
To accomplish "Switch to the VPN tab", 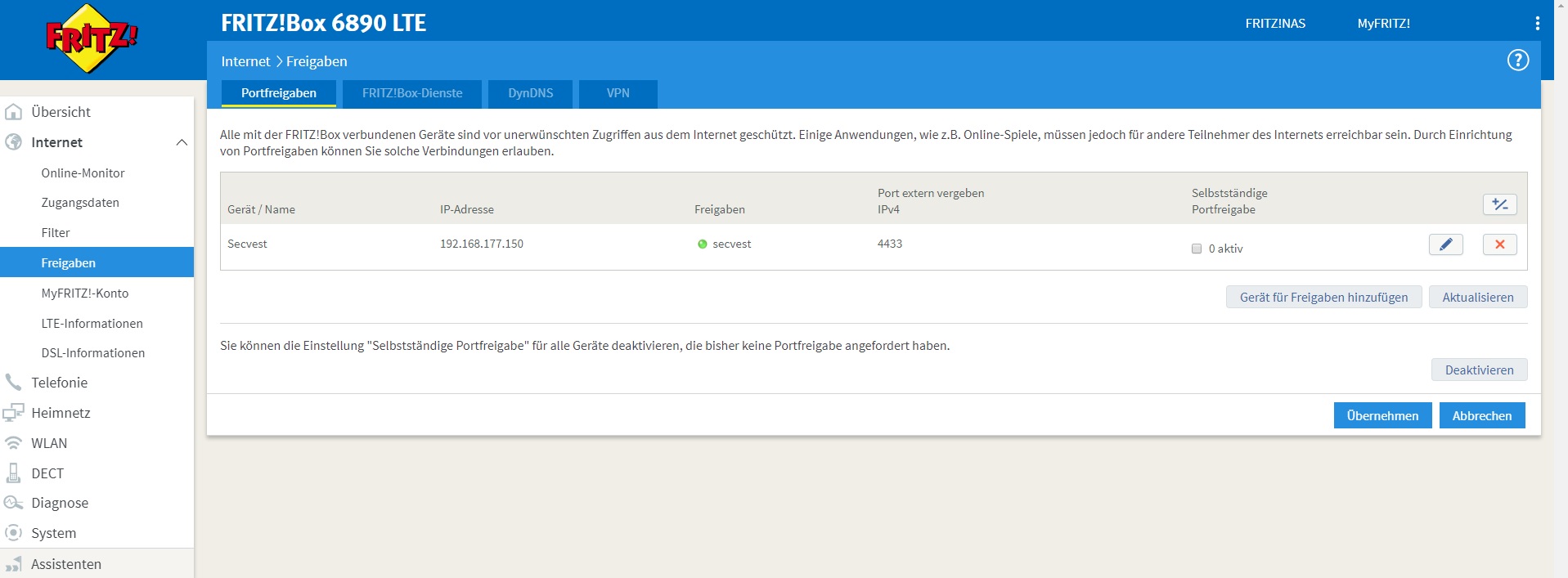I will click(x=618, y=93).
